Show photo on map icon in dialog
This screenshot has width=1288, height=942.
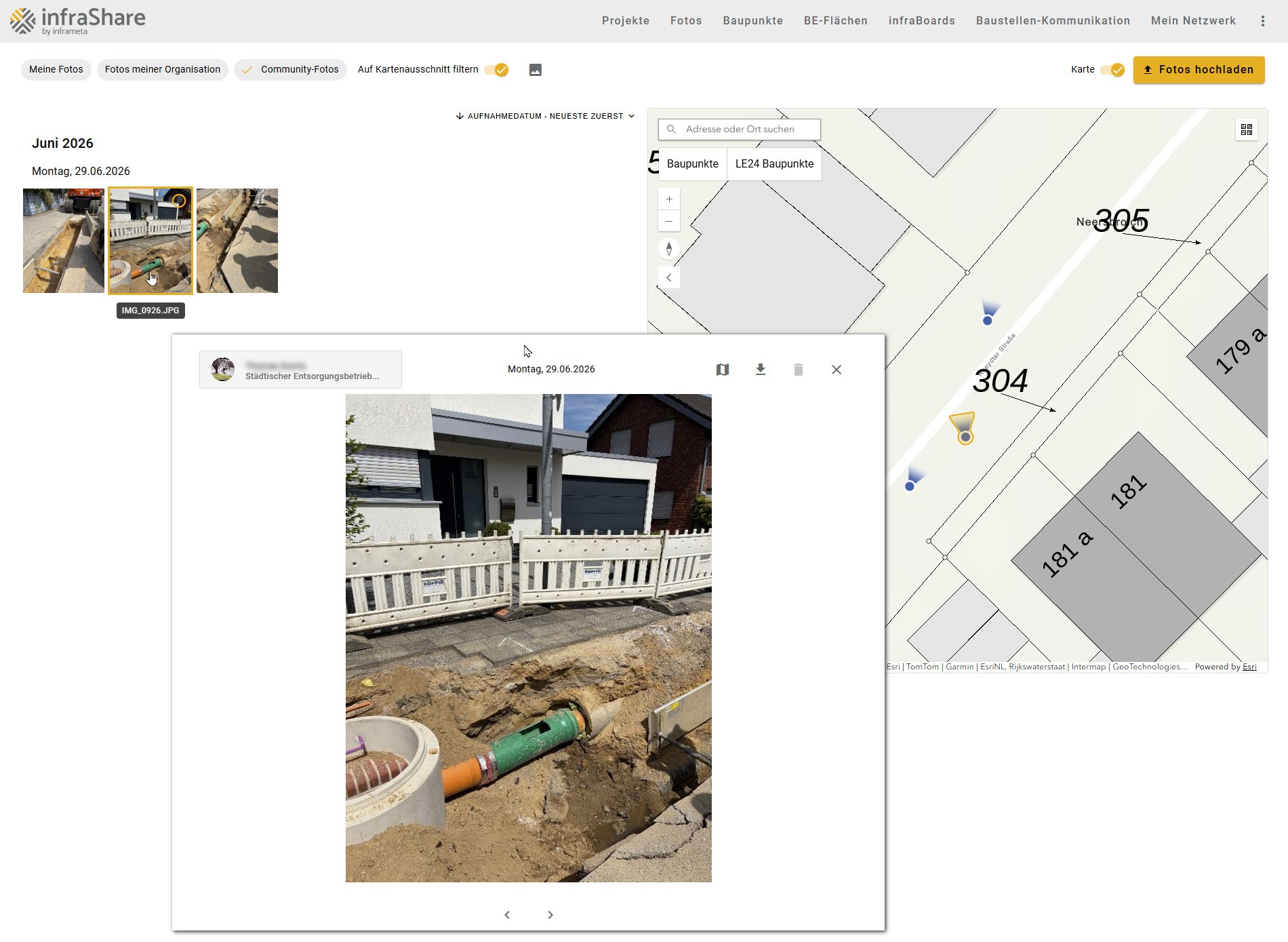723,370
